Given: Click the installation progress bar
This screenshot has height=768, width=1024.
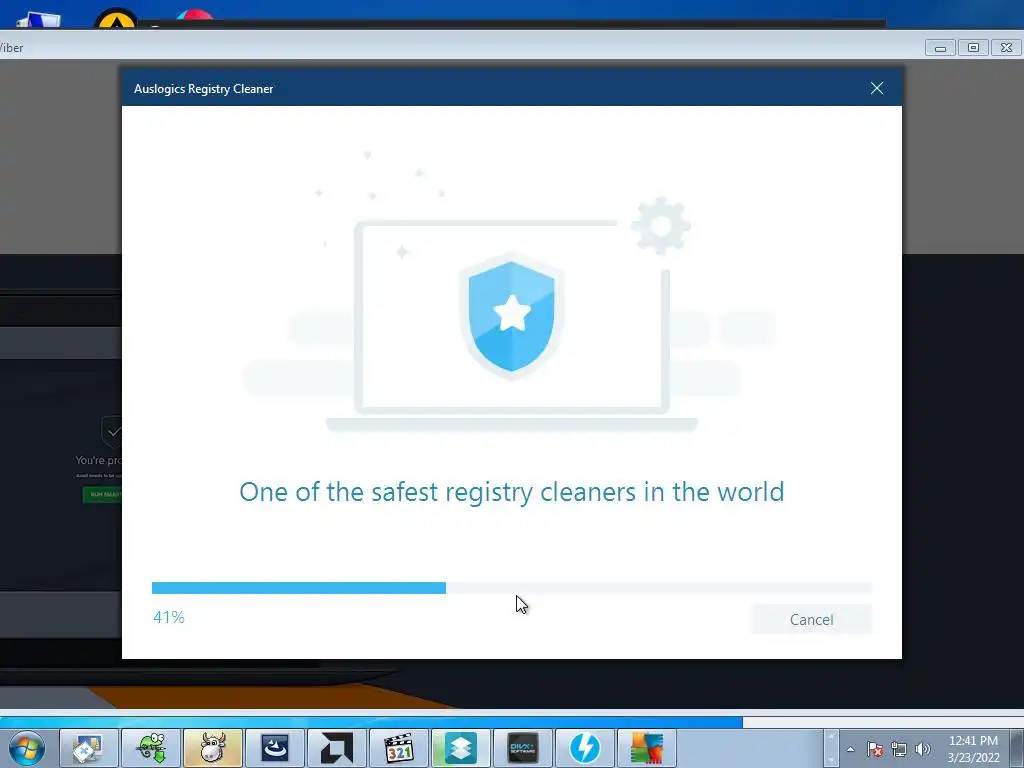Looking at the screenshot, I should (511, 588).
